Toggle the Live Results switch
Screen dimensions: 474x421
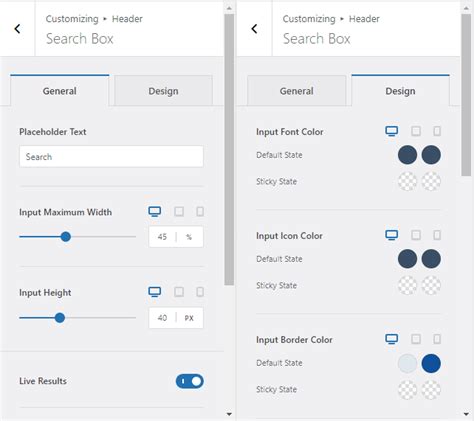(190, 381)
